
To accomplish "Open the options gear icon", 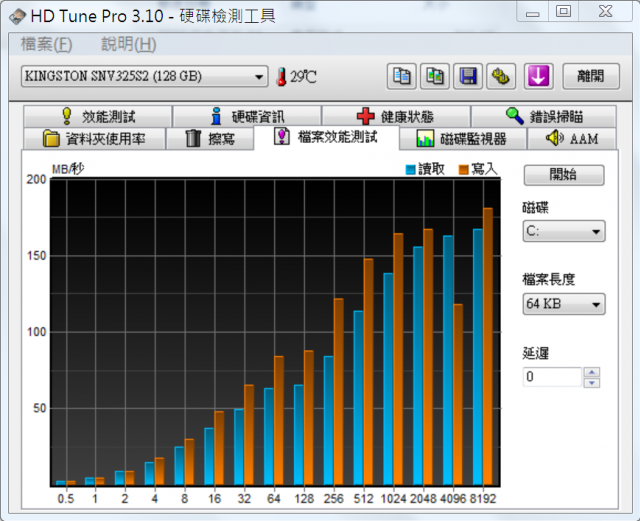I will coord(501,76).
